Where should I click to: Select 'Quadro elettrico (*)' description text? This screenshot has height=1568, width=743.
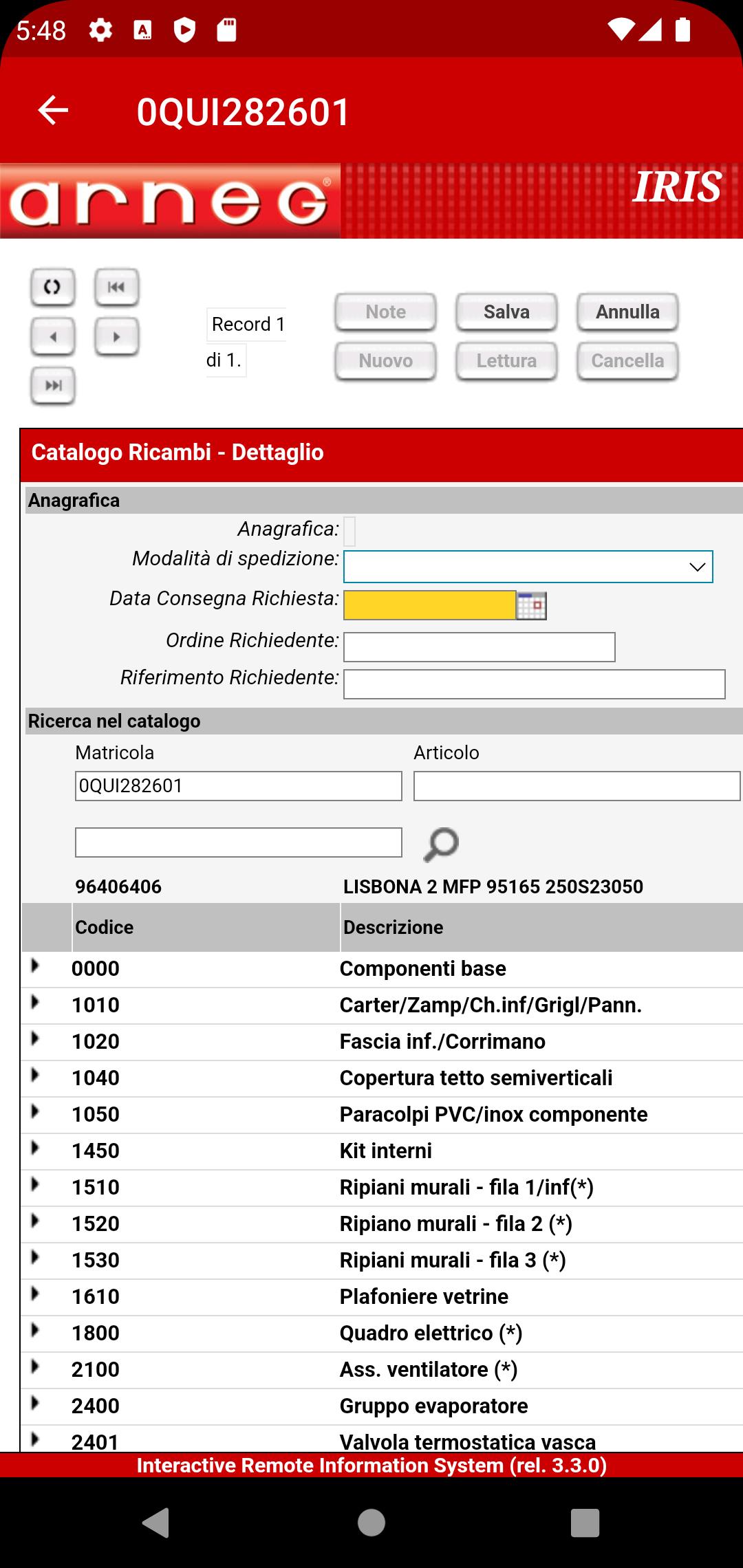[431, 1333]
